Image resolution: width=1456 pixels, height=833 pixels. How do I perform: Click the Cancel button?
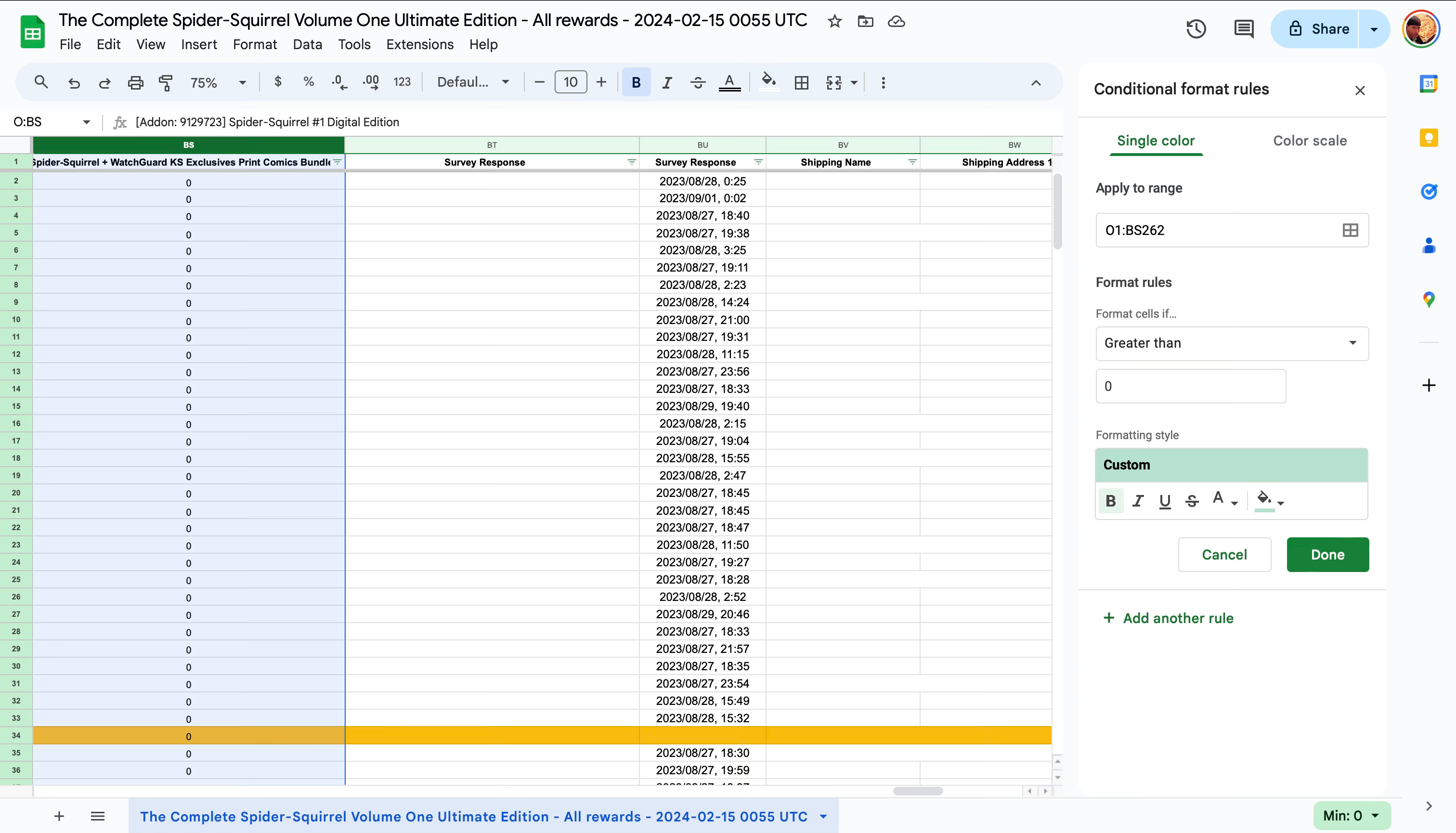point(1224,554)
